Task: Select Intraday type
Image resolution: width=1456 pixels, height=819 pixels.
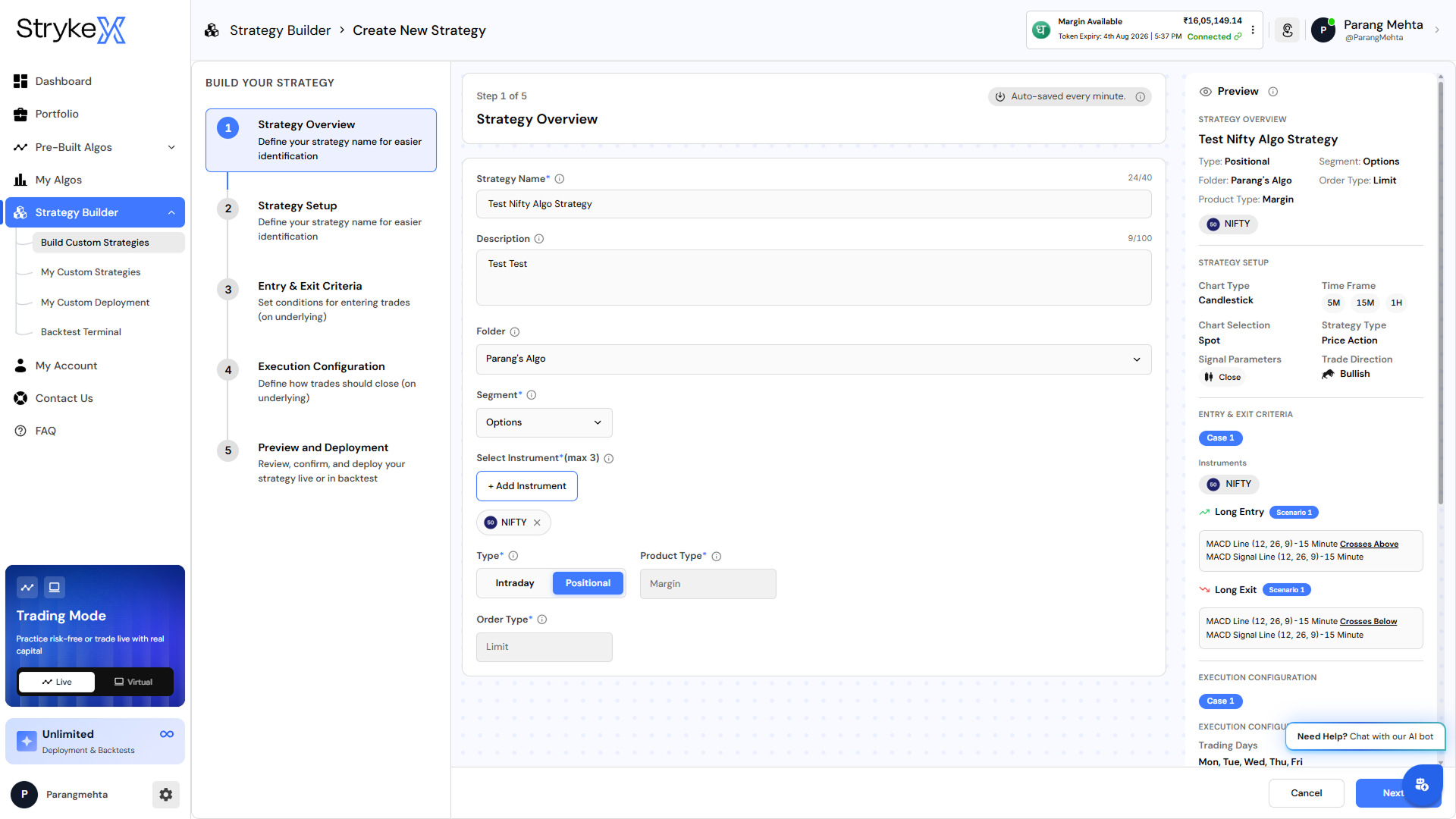Action: click(x=515, y=583)
